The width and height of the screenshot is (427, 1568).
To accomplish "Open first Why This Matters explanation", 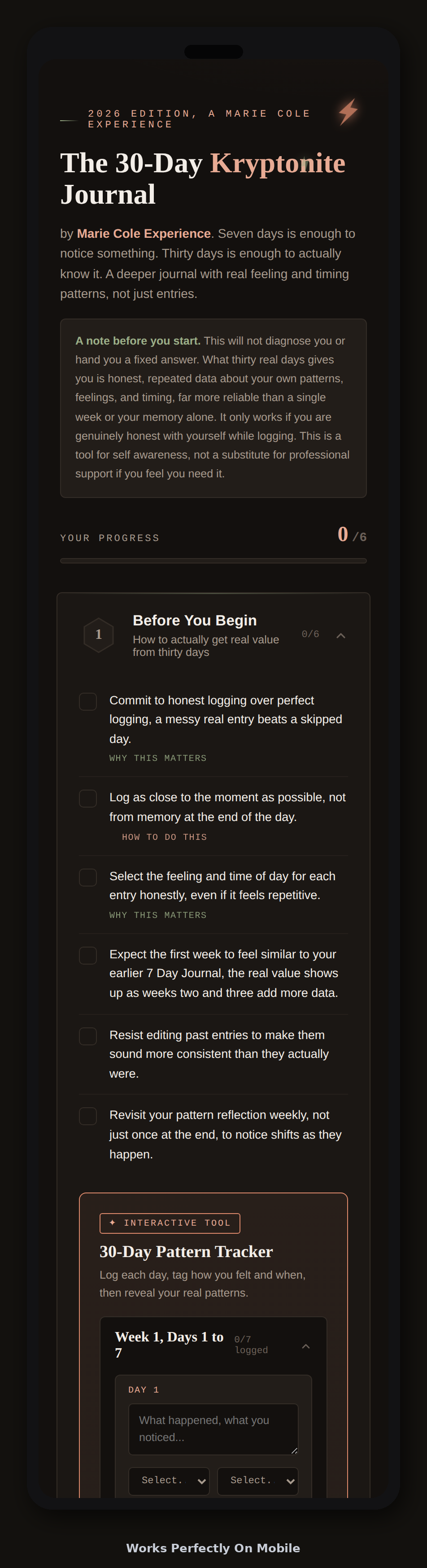I will 158,758.
